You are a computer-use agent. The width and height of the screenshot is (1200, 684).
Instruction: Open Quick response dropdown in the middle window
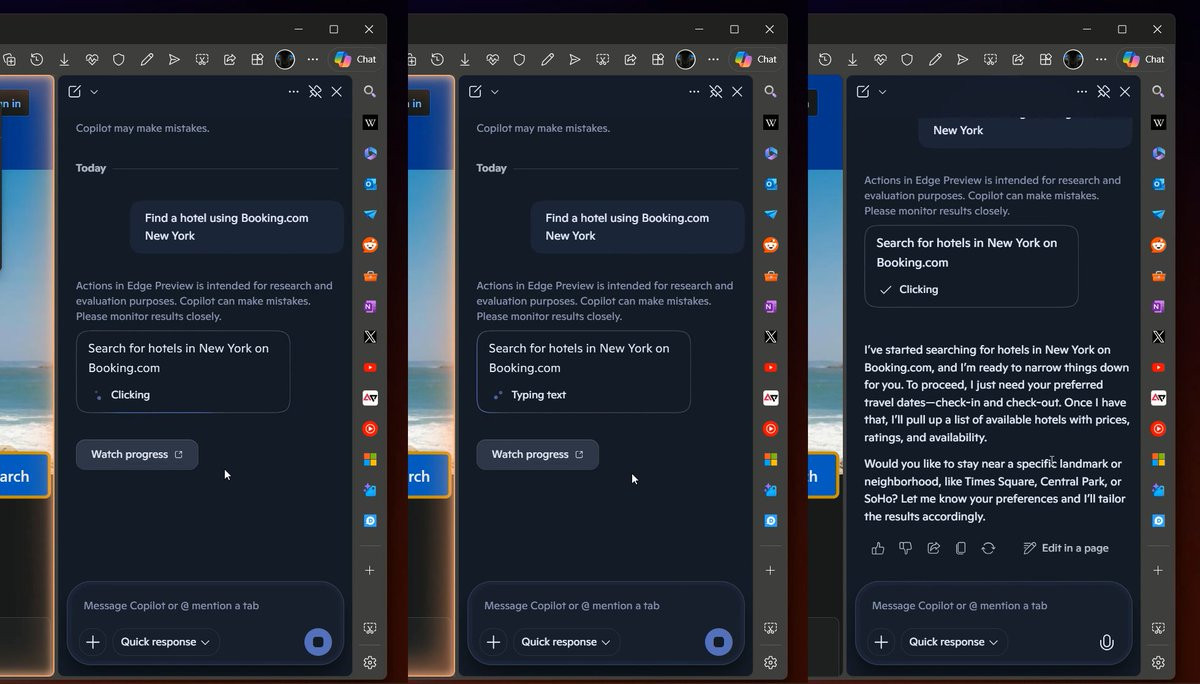pyautogui.click(x=566, y=642)
